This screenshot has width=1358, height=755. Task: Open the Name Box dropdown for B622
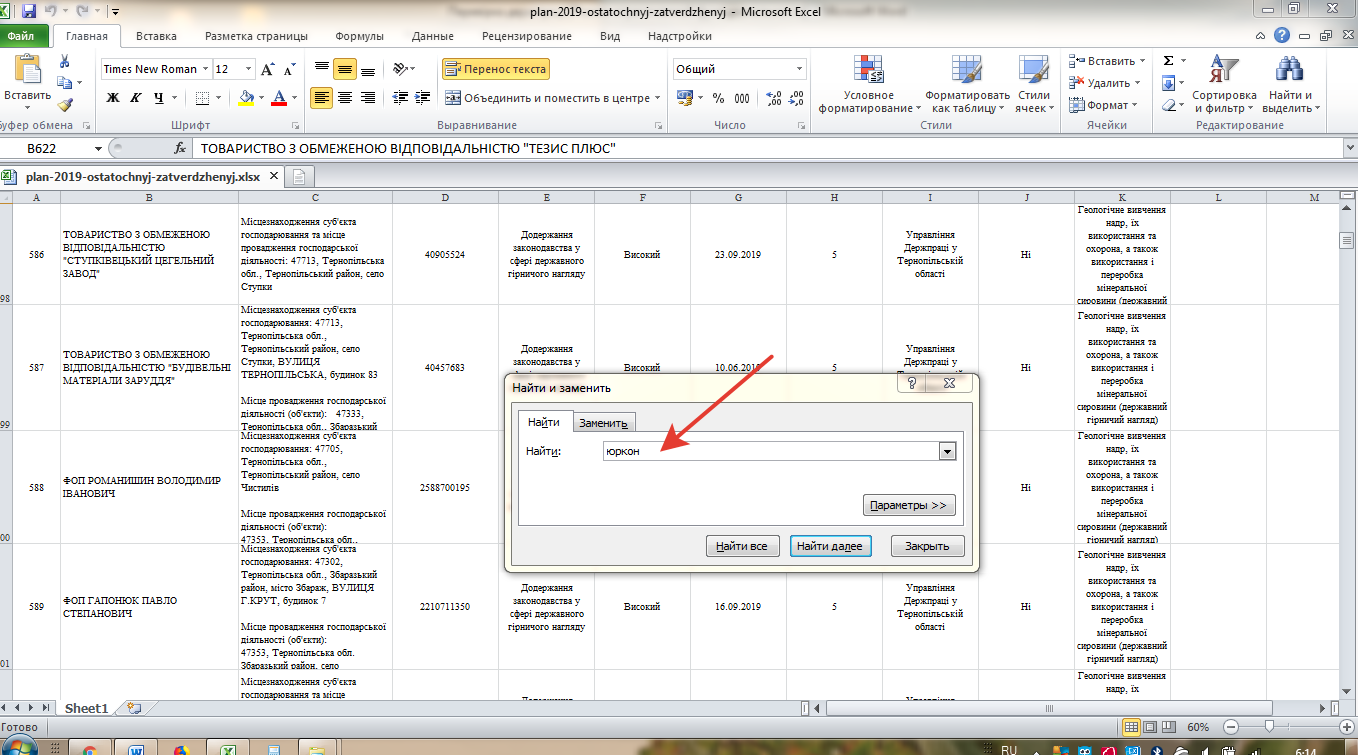click(x=98, y=148)
